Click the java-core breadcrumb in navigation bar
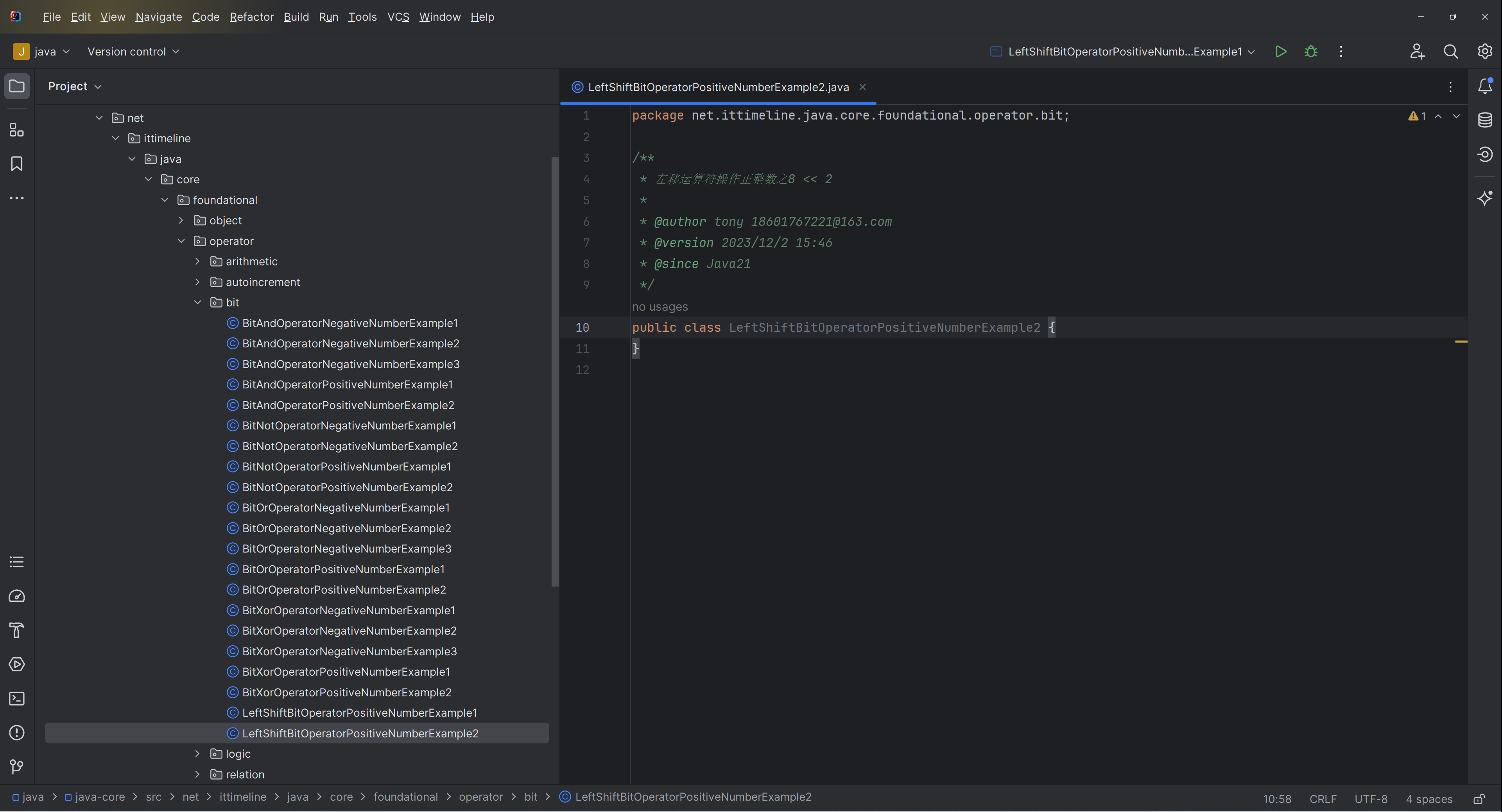Screen dimensions: 1502x812 coord(95,797)
